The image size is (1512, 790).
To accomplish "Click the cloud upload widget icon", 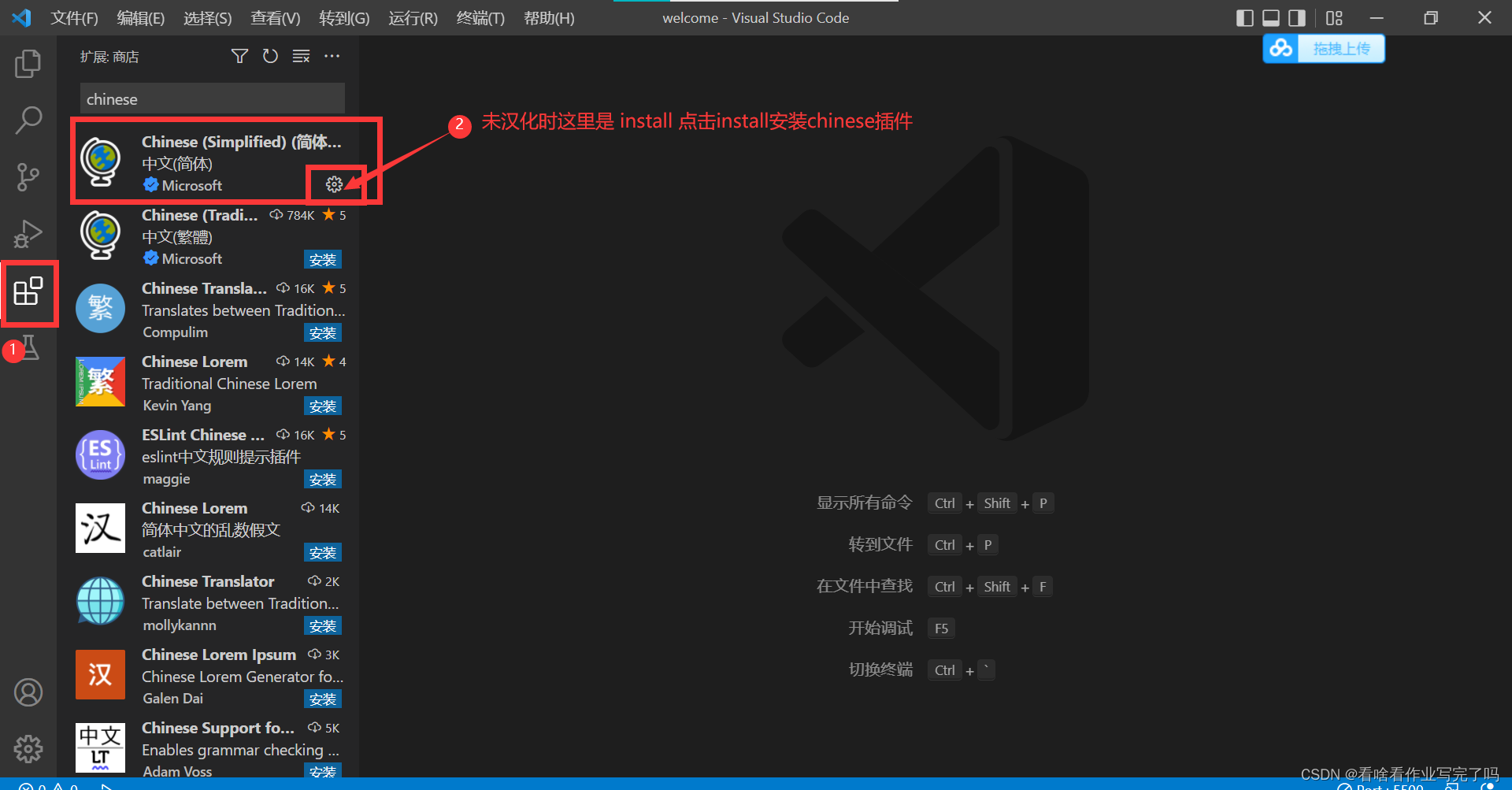I will [1280, 49].
